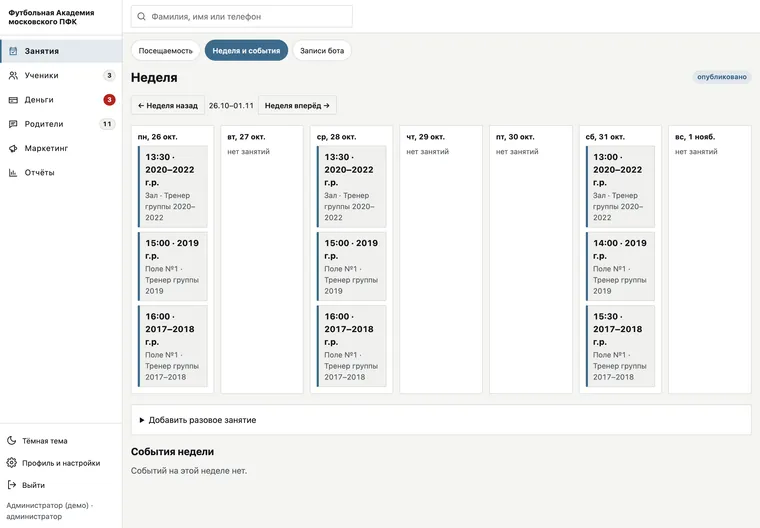The image size is (760, 528).
Task: Click the search field Фамилия, имя или телефон
Action: (241, 16)
